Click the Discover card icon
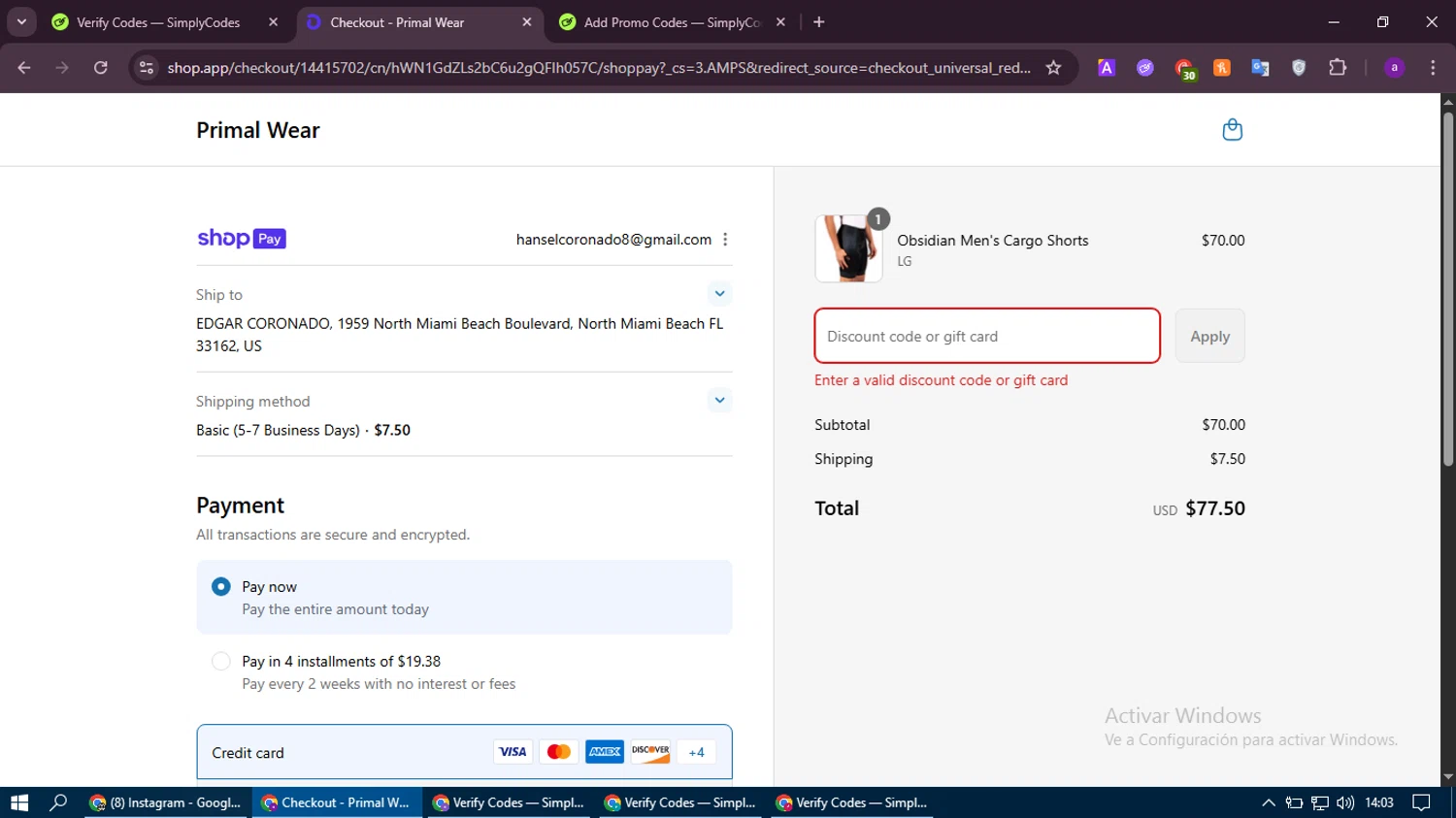 pyautogui.click(x=650, y=752)
